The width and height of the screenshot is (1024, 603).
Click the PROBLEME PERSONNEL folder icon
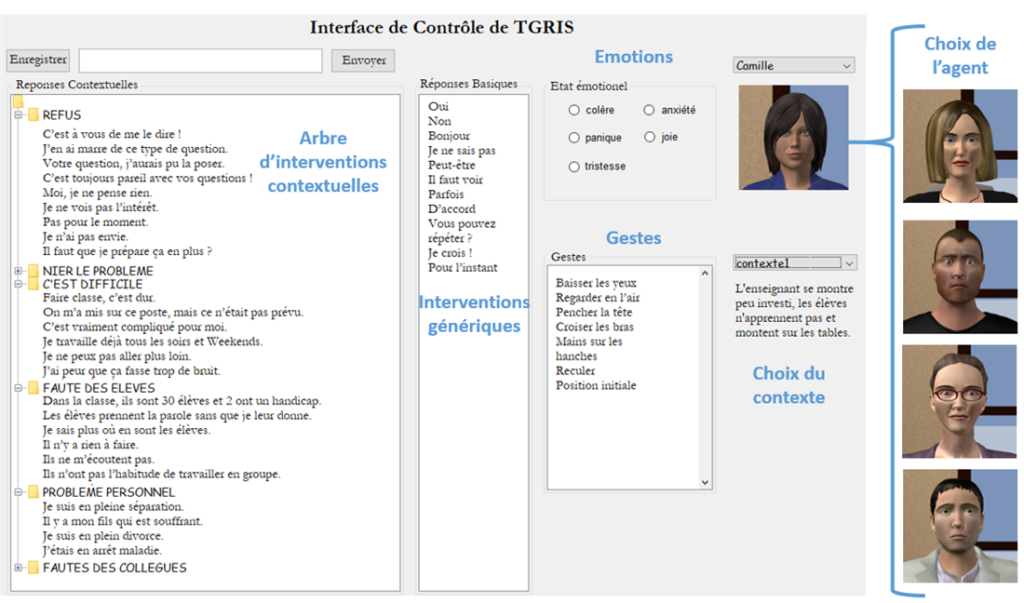(x=33, y=492)
